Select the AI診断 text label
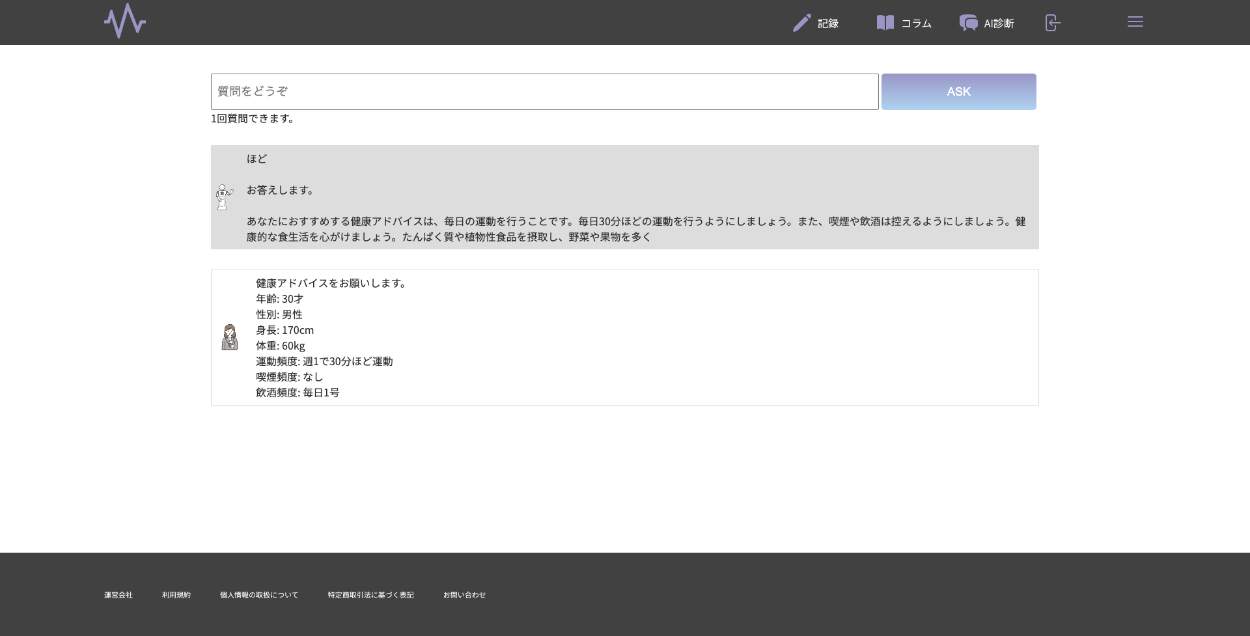Screen dimensions: 1250x636 click(999, 23)
